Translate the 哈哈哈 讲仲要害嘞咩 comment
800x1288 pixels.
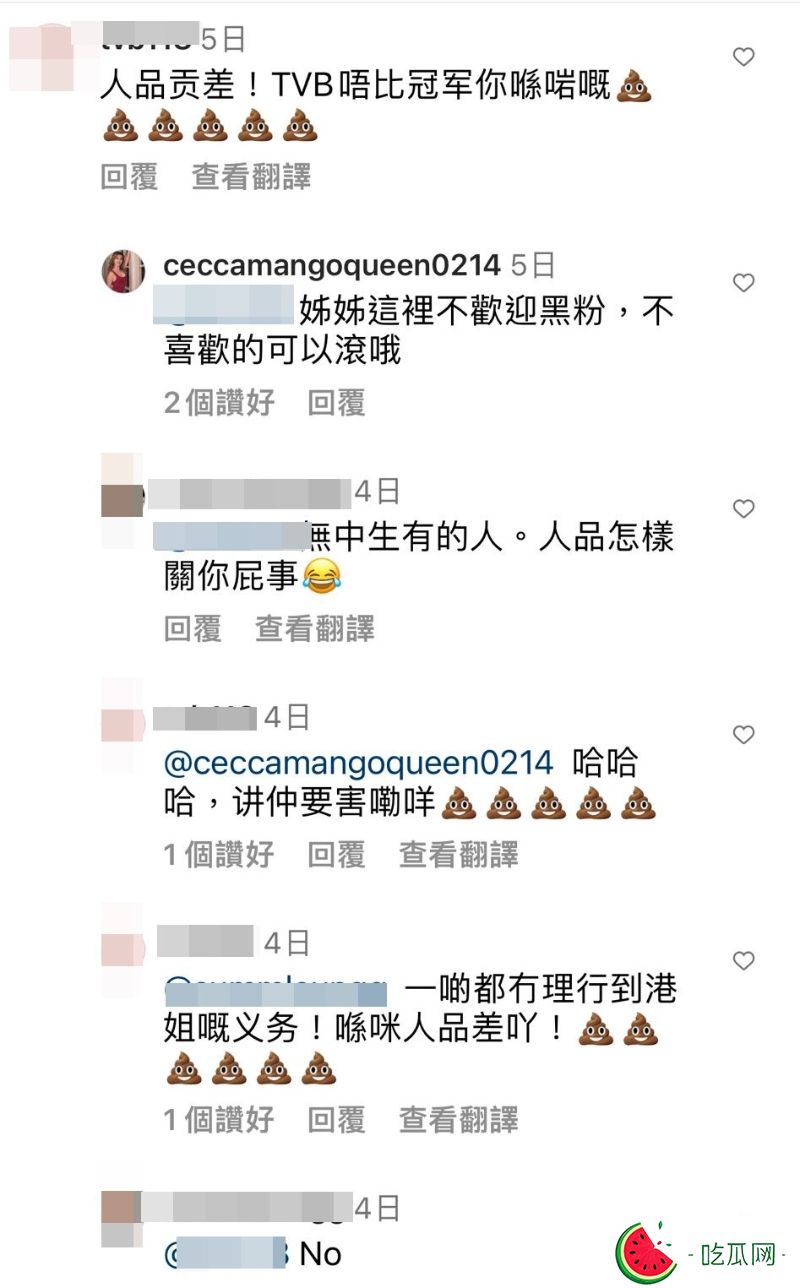click(459, 855)
